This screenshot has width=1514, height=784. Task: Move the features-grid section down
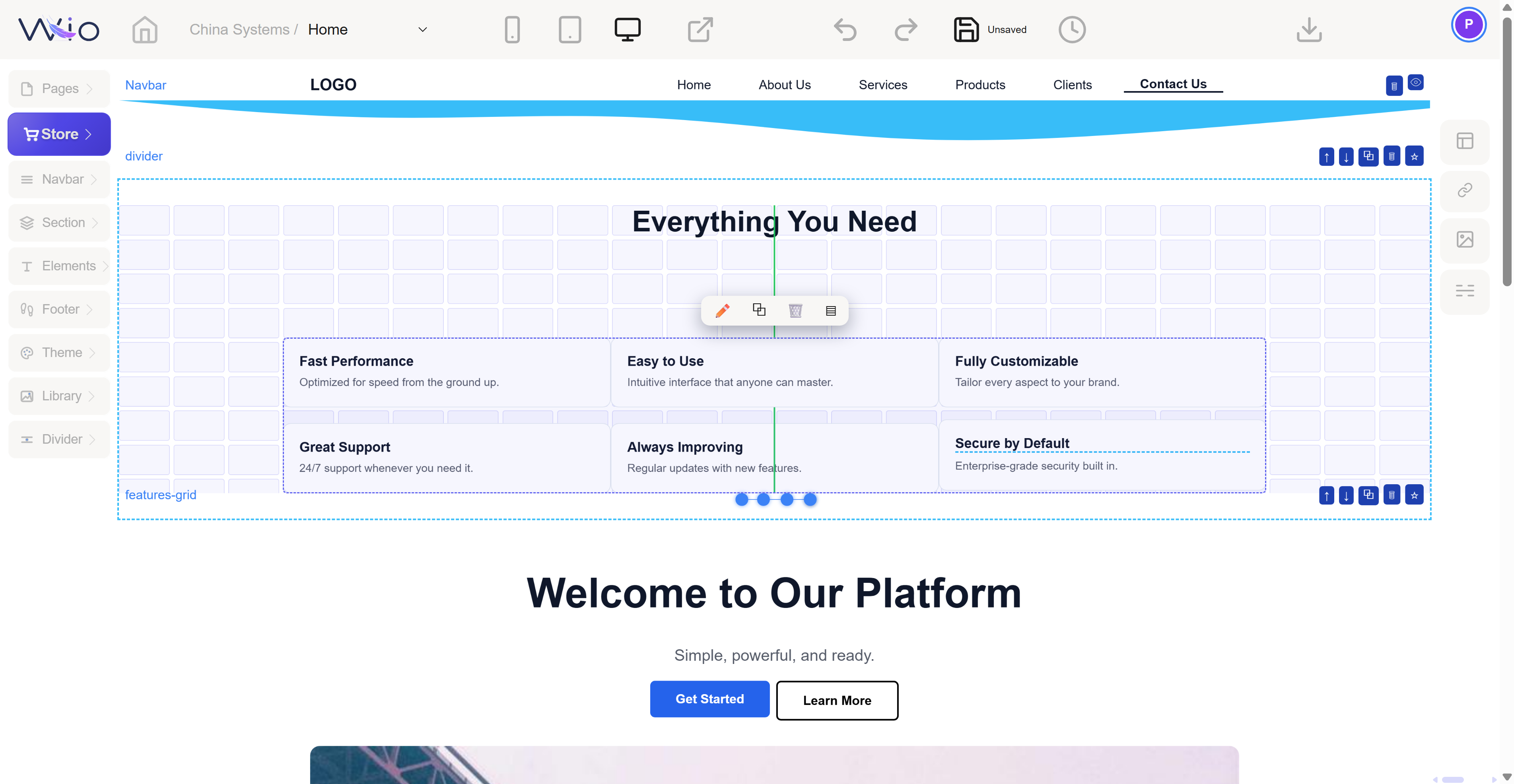pos(1346,495)
